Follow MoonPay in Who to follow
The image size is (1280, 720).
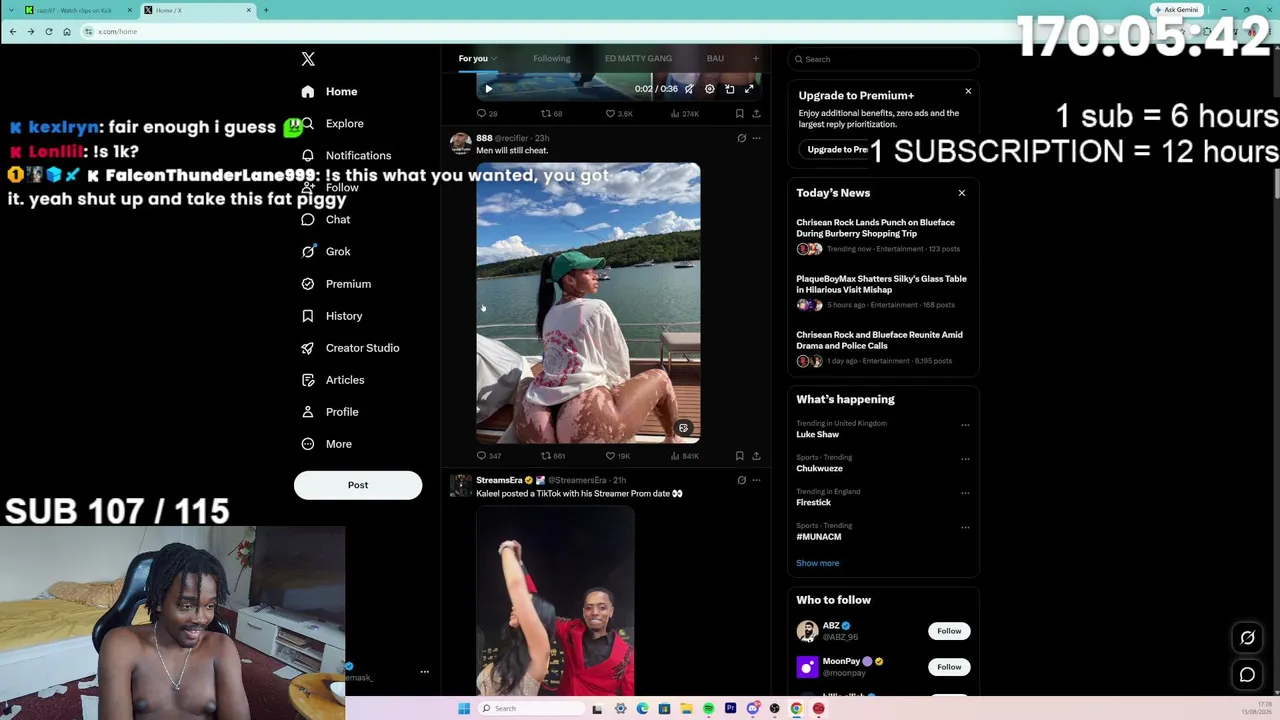coord(949,667)
